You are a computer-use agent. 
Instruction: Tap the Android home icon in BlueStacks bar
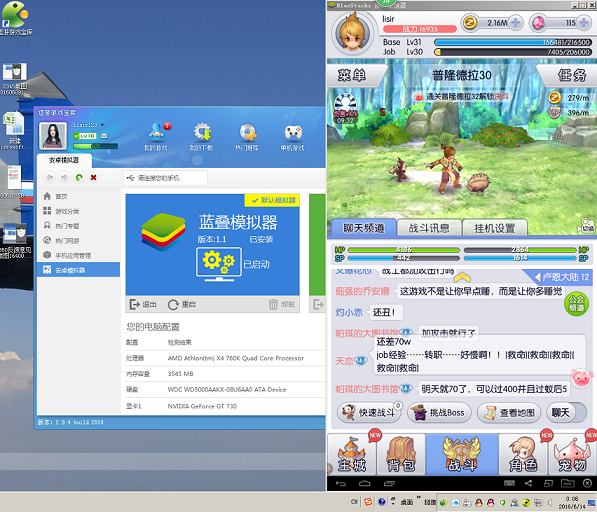click(364, 483)
